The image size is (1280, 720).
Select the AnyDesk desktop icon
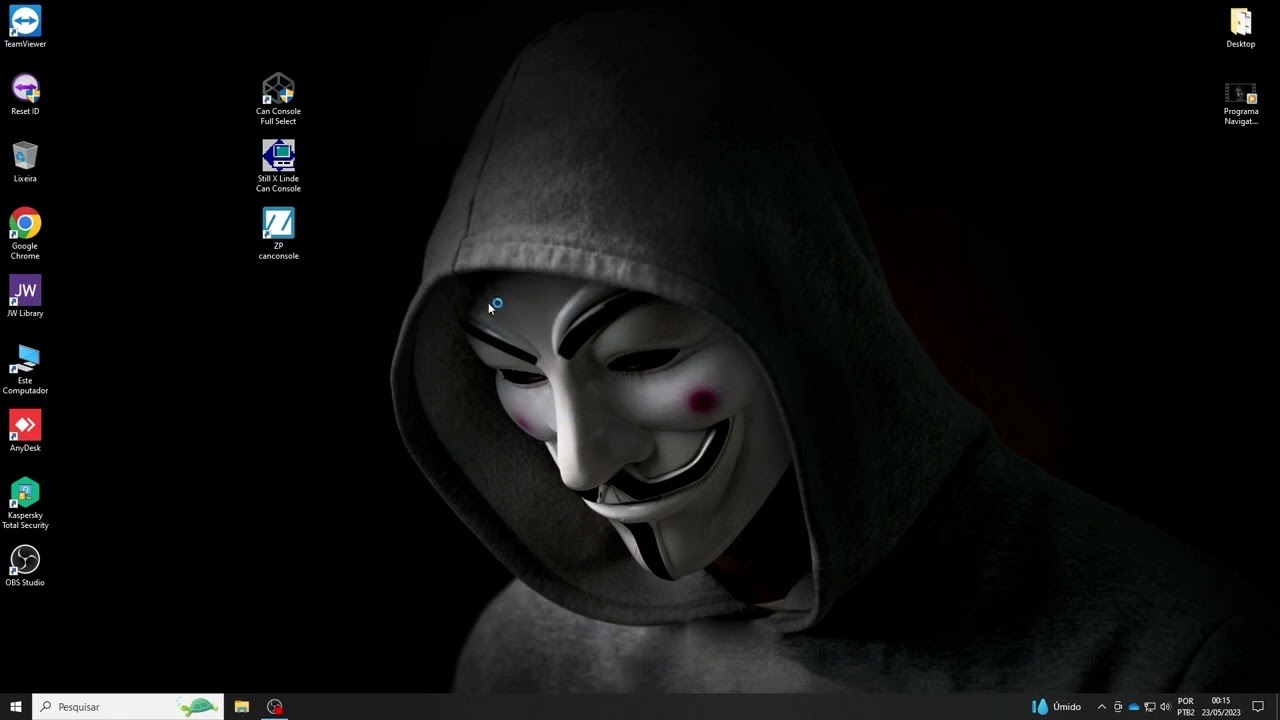pos(25,431)
